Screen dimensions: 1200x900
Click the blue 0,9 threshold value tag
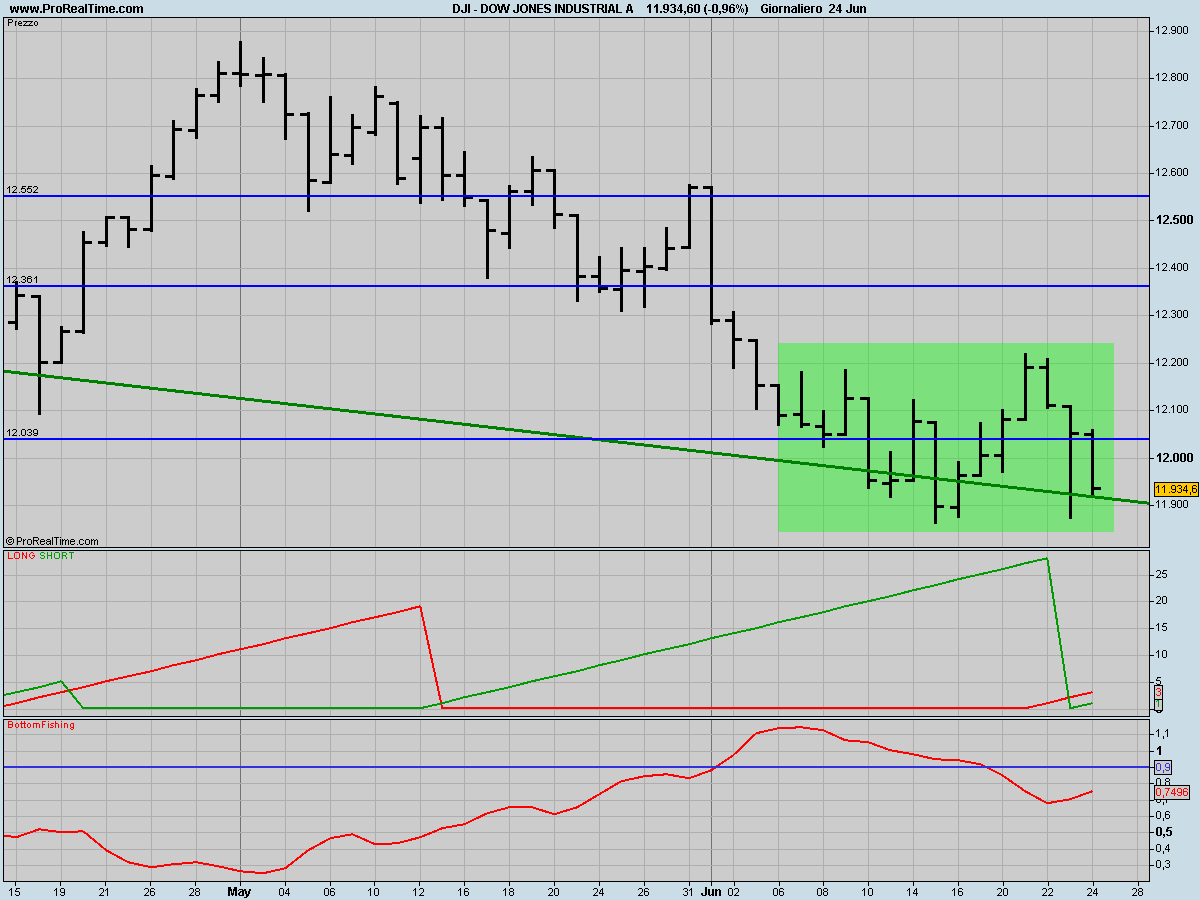click(1162, 767)
